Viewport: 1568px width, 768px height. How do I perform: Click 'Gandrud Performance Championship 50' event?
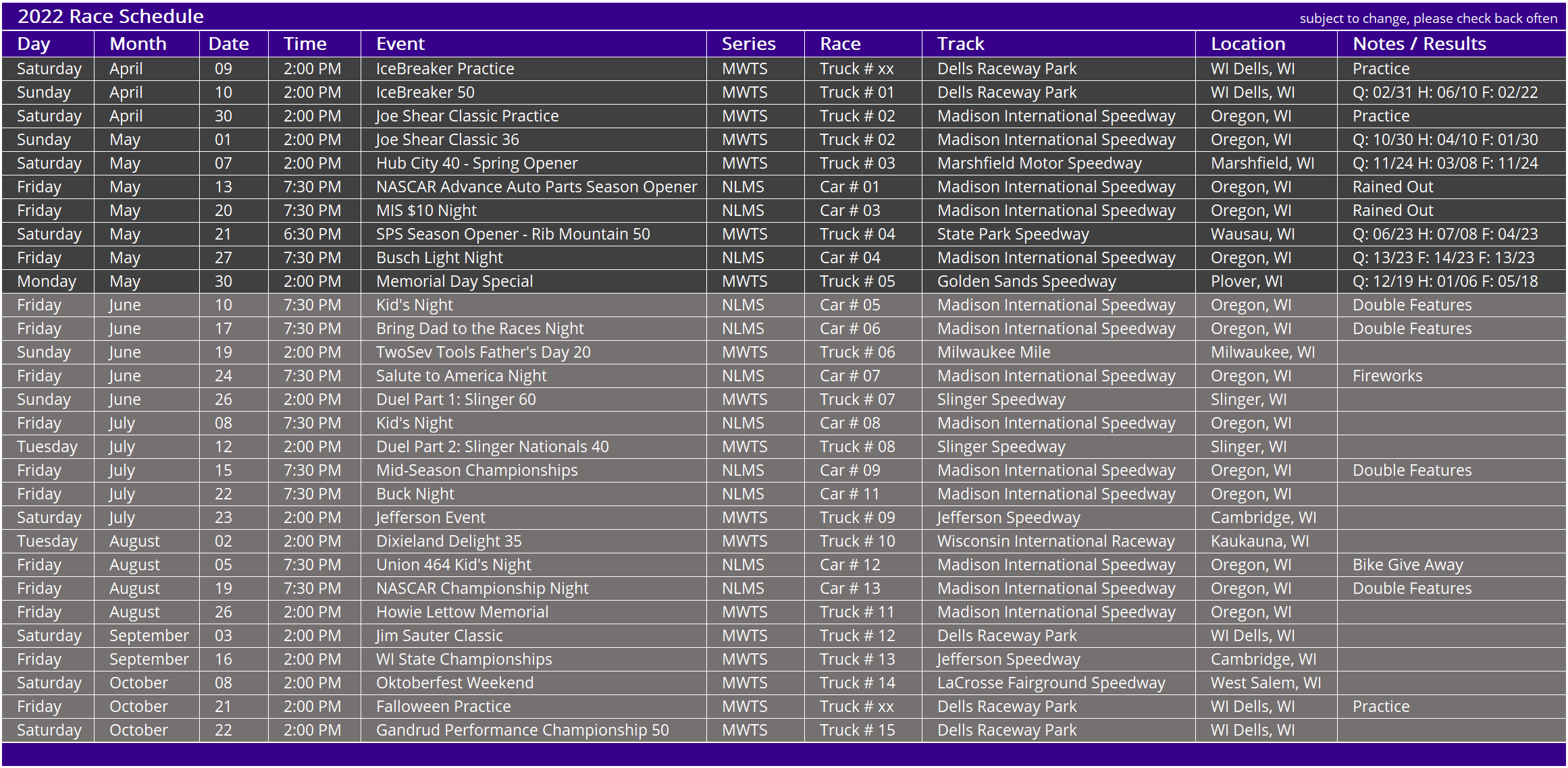point(523,730)
